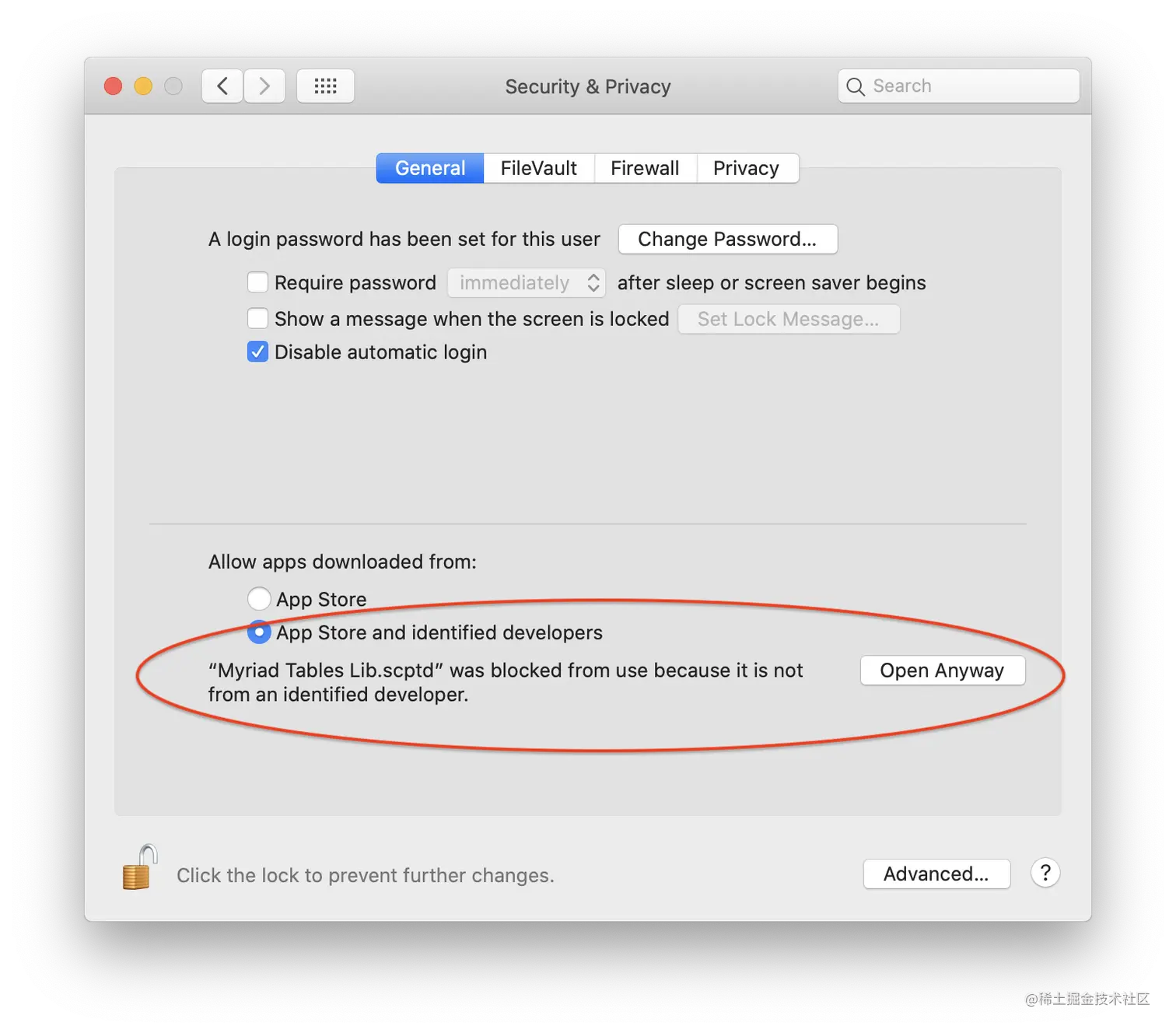The width and height of the screenshot is (1176, 1033).
Task: Show all preferences via grid icon
Action: click(325, 86)
